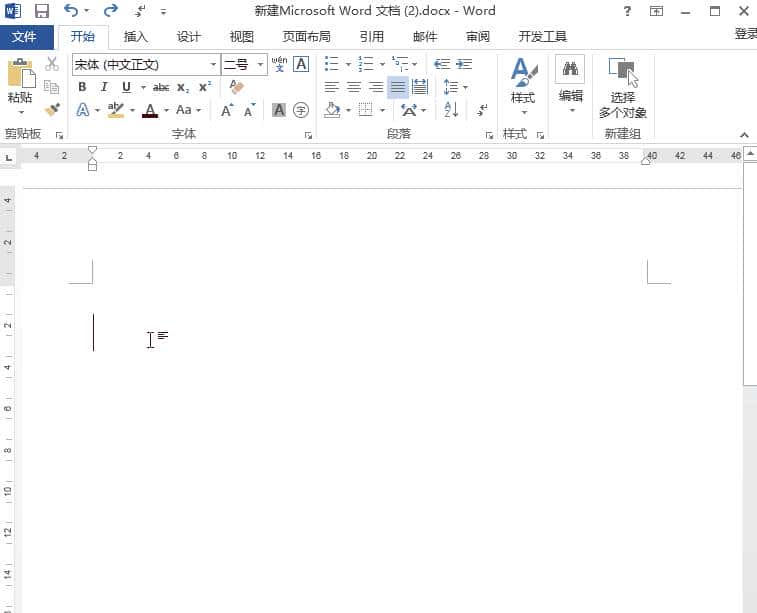Open the phonetic guide (wén) tool

[279, 64]
